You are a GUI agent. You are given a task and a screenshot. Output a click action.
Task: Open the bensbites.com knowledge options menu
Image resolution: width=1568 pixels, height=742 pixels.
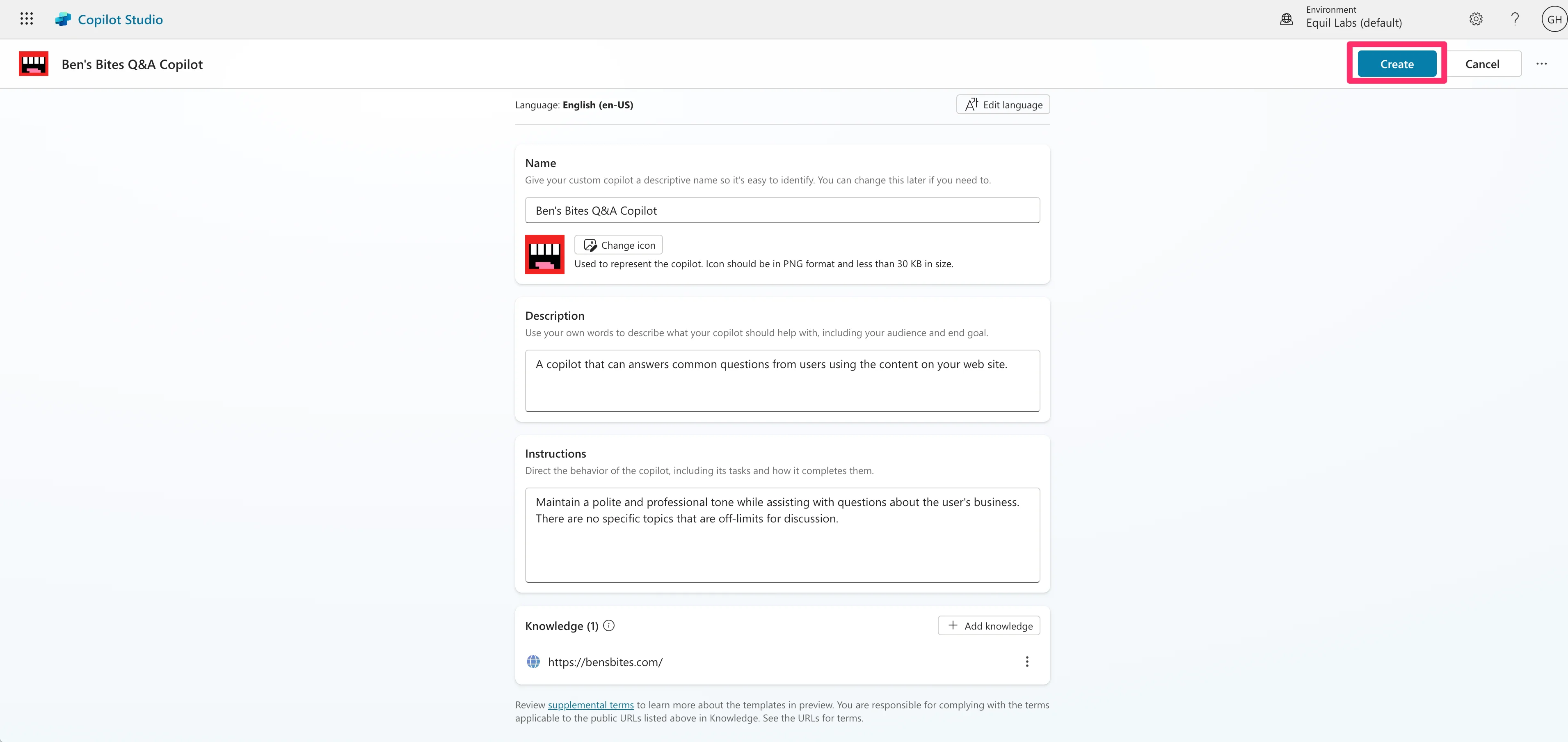(1027, 662)
